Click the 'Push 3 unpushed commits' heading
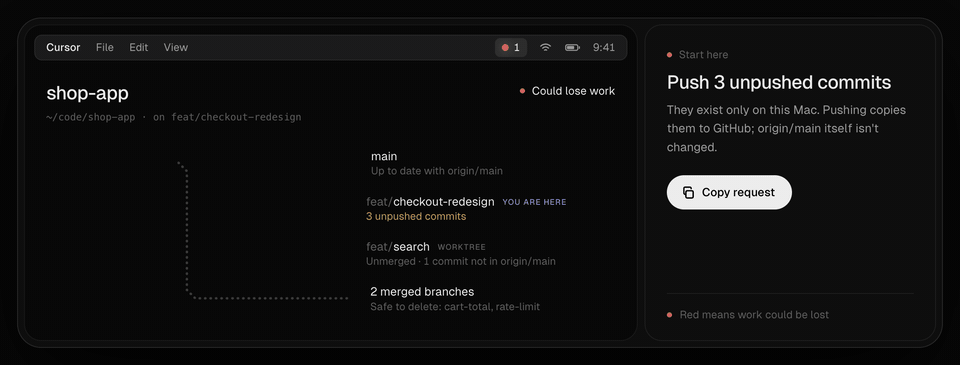Screen dimensions: 960x365 tap(779, 82)
